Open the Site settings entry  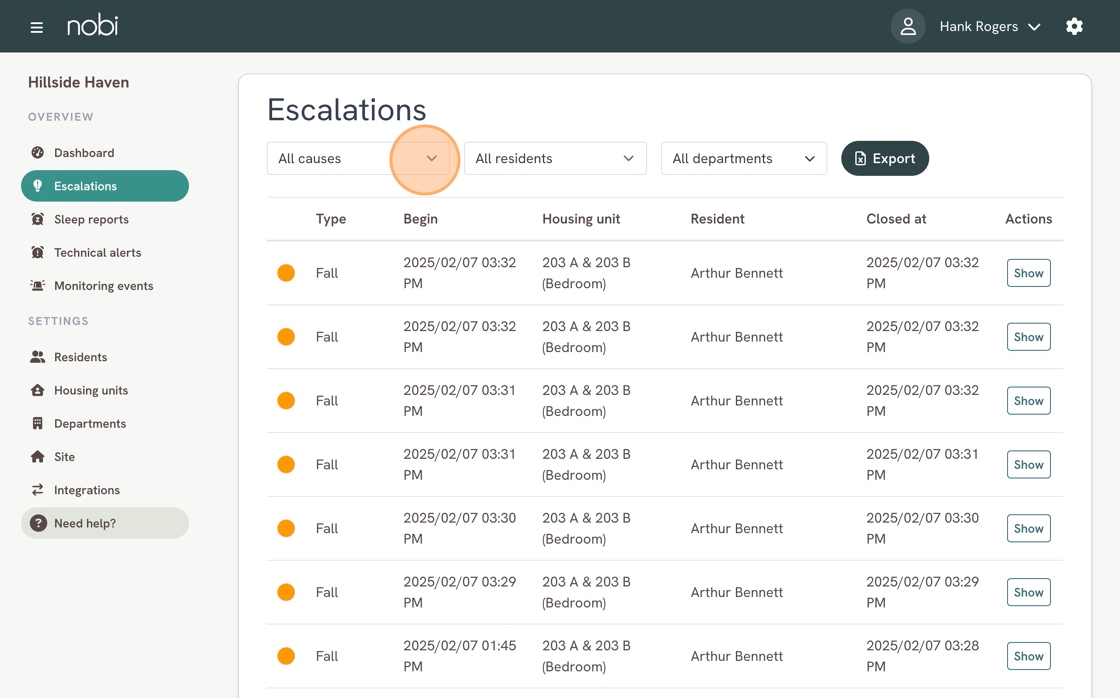point(105,457)
